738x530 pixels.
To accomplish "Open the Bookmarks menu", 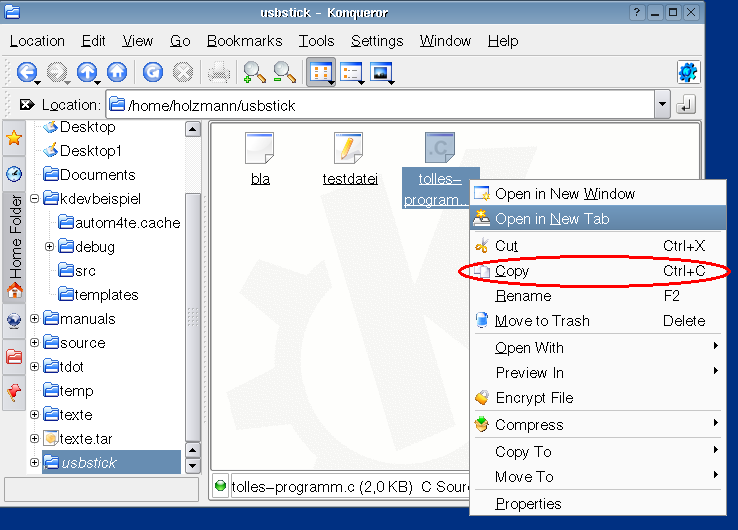I will [x=244, y=41].
